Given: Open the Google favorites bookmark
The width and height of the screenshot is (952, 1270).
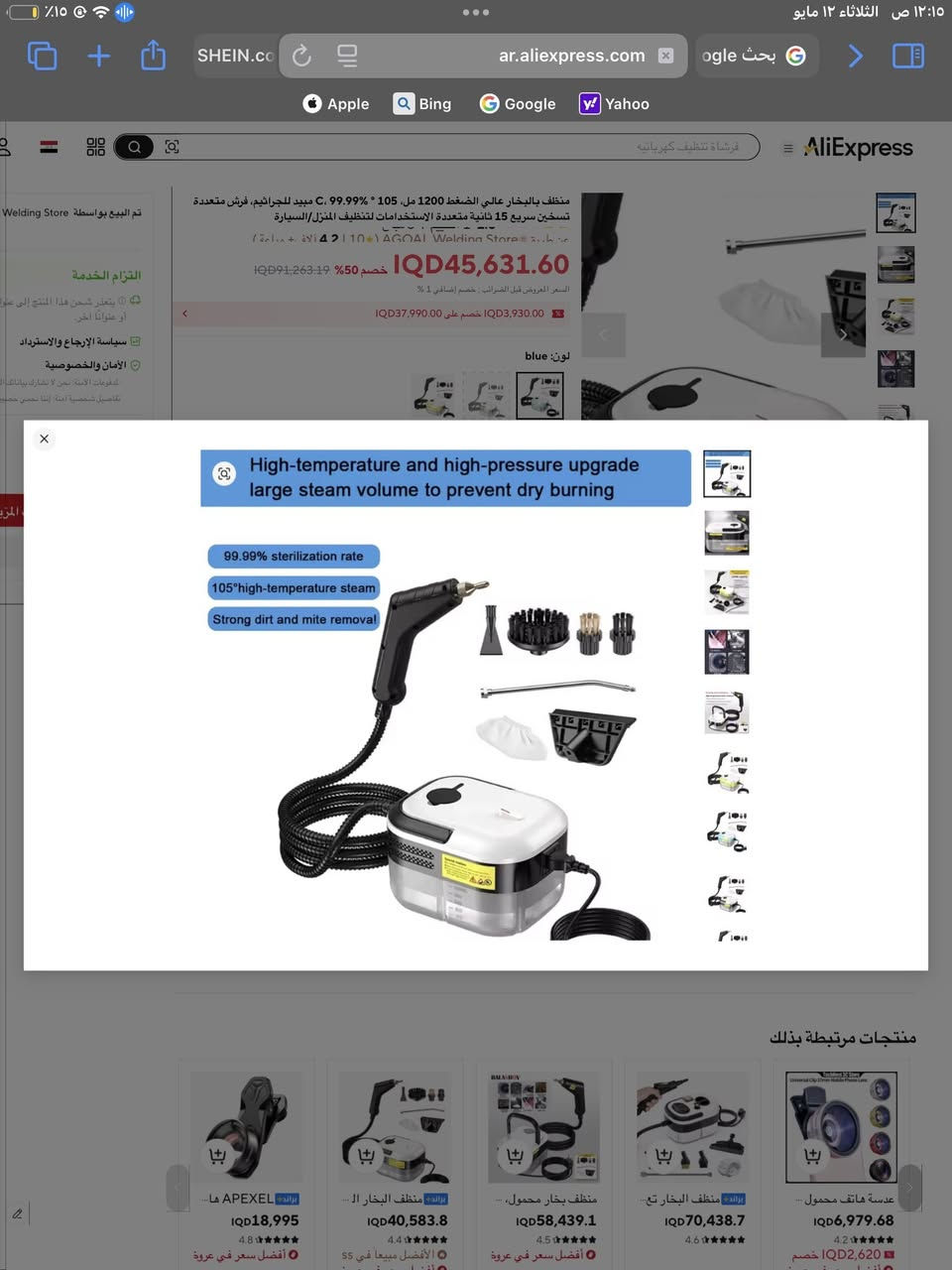Looking at the screenshot, I should click(x=518, y=103).
